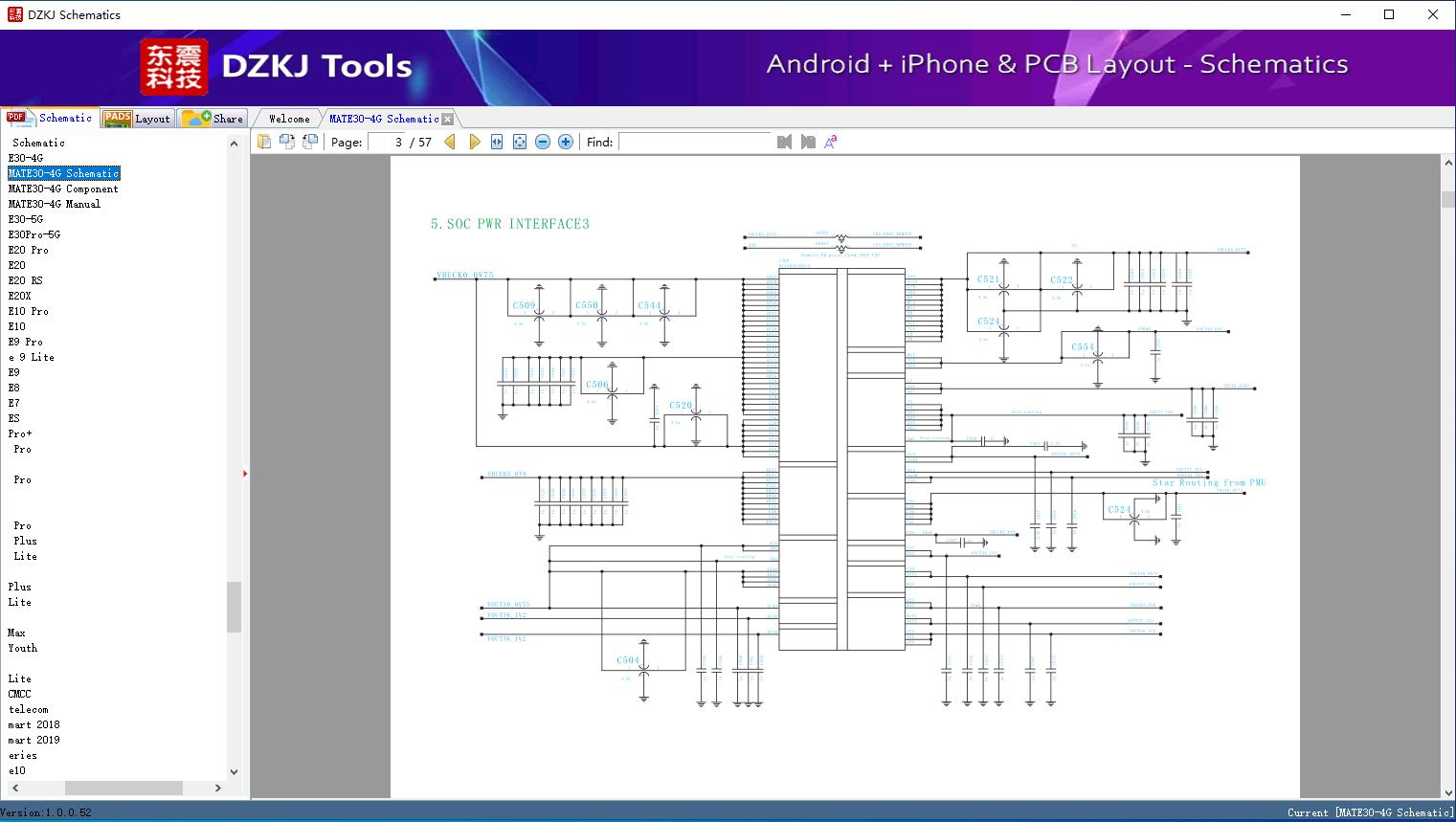Go to the next page arrow
The image size is (1456, 822).
[474, 142]
